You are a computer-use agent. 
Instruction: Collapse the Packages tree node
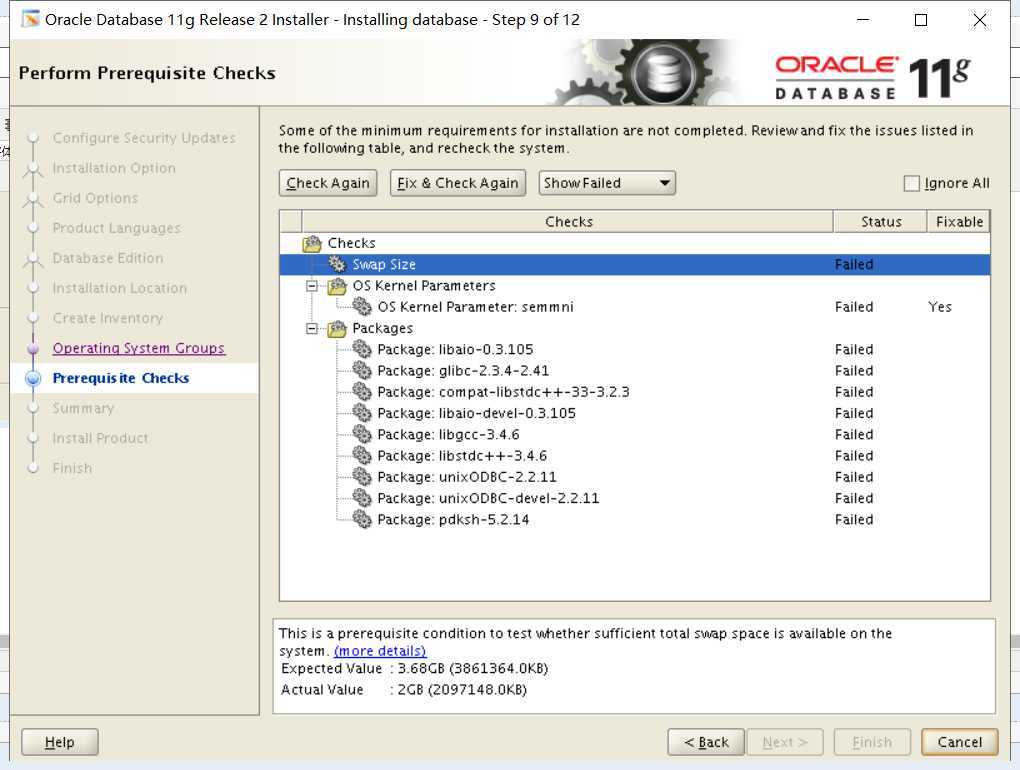[x=312, y=328]
